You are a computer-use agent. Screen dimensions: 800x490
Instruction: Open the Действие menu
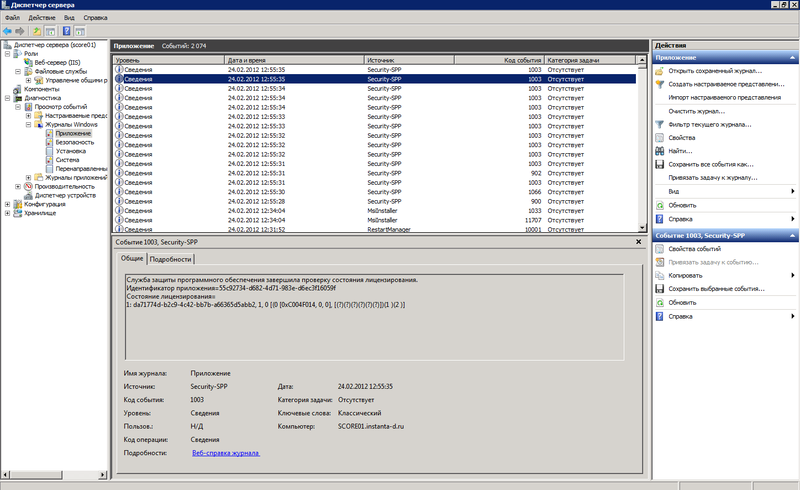pyautogui.click(x=41, y=17)
